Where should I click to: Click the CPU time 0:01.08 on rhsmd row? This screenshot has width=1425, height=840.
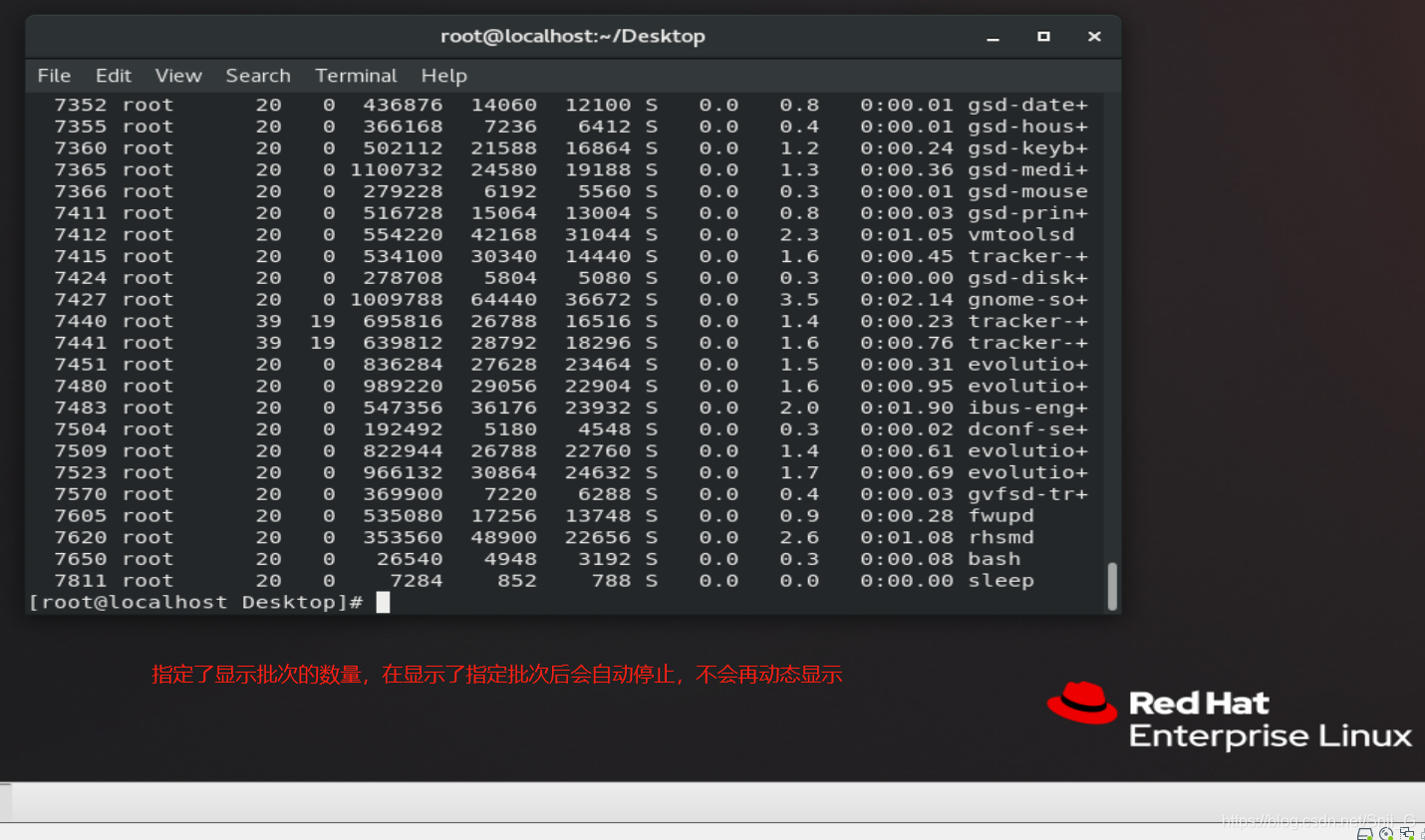(907, 537)
